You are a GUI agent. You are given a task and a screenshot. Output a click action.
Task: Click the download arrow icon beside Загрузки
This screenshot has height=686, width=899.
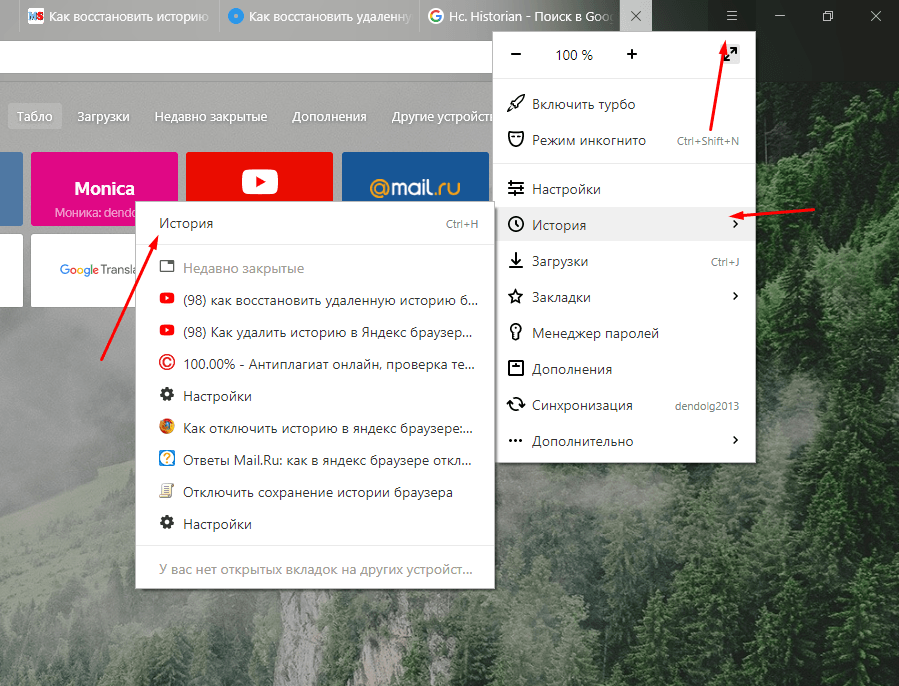point(515,260)
